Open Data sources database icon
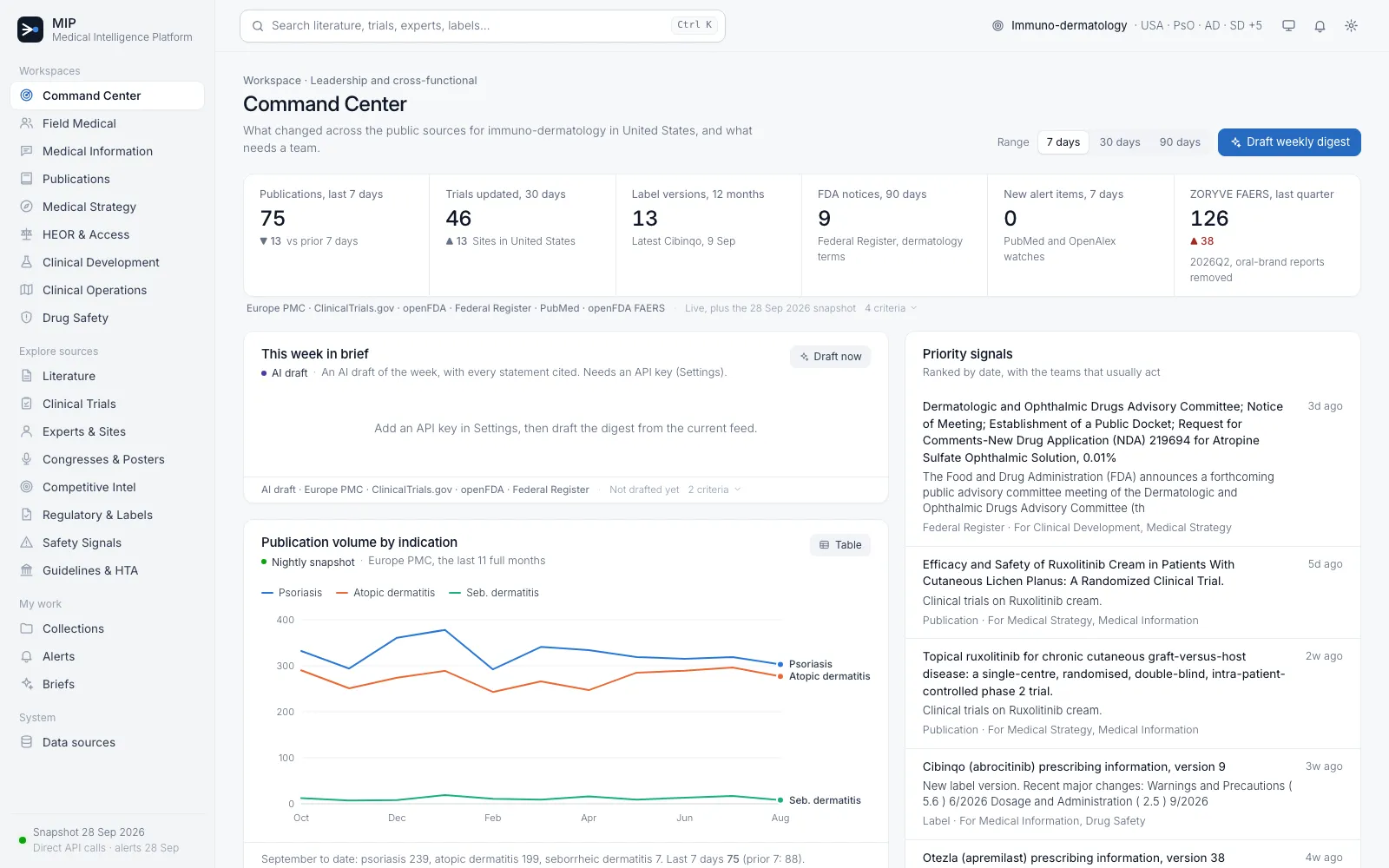The image size is (1389, 868). point(27,742)
